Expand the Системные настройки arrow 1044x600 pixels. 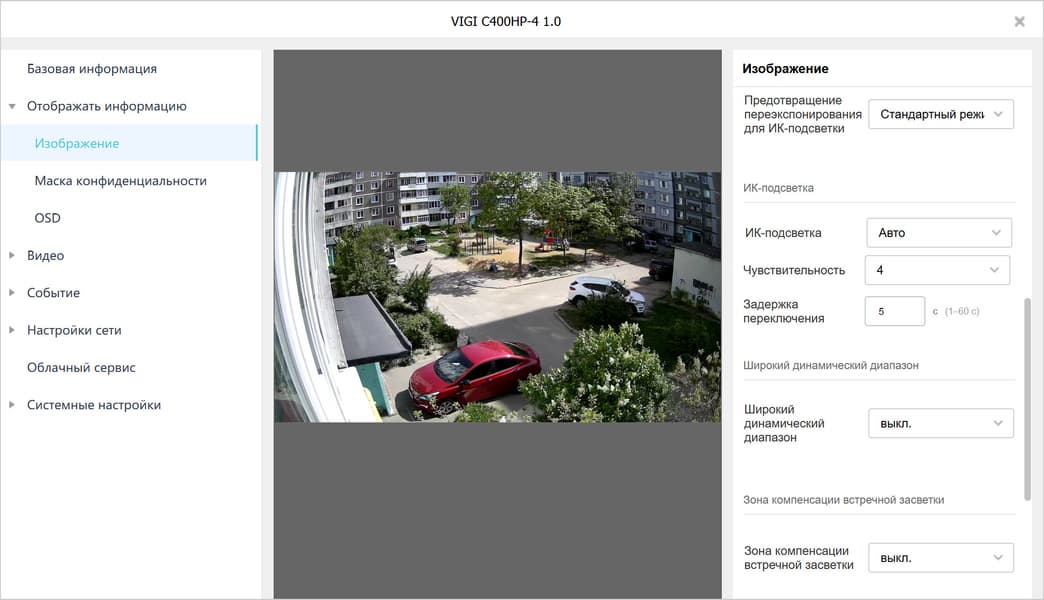[12, 404]
